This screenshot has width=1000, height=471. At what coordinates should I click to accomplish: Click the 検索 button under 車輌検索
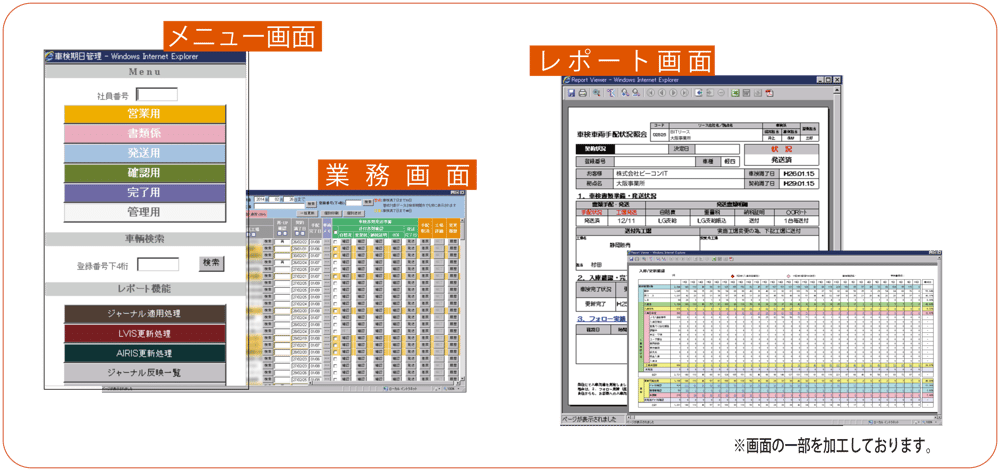[x=212, y=264]
